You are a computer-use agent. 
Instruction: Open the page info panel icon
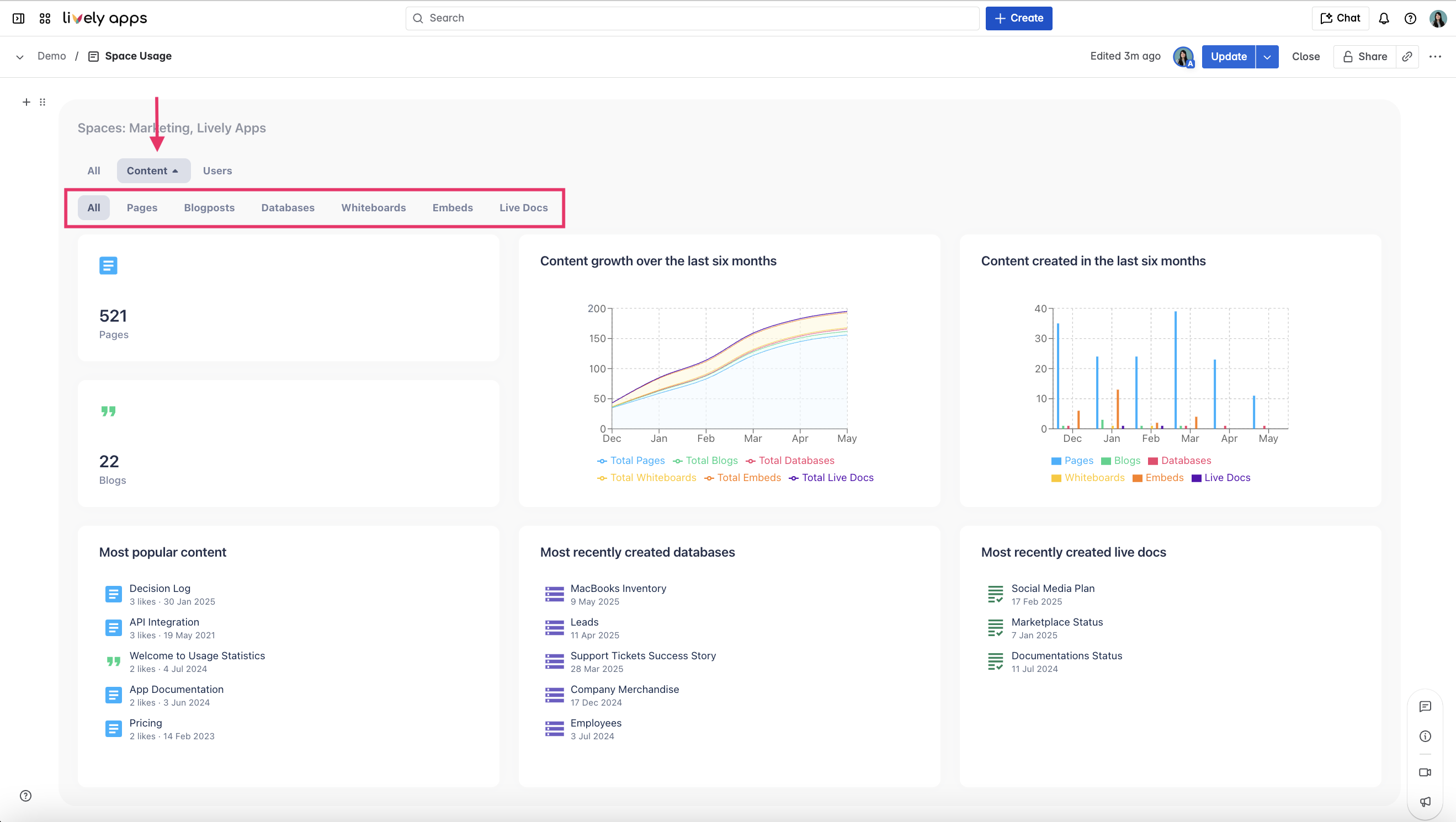1426,735
